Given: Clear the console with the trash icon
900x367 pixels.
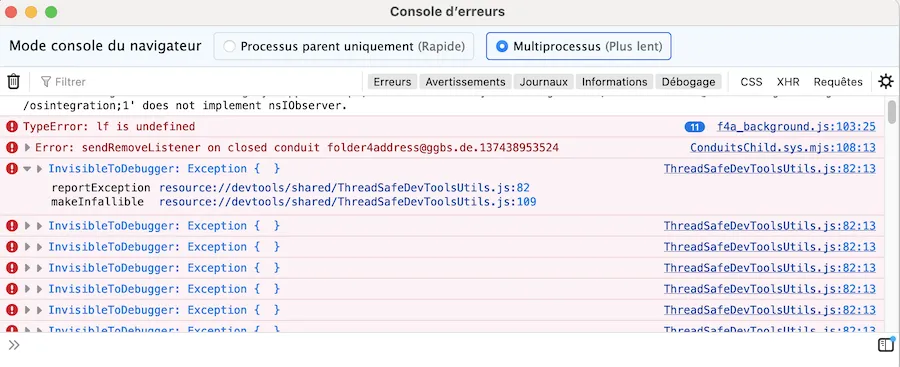Looking at the screenshot, I should coord(14,82).
